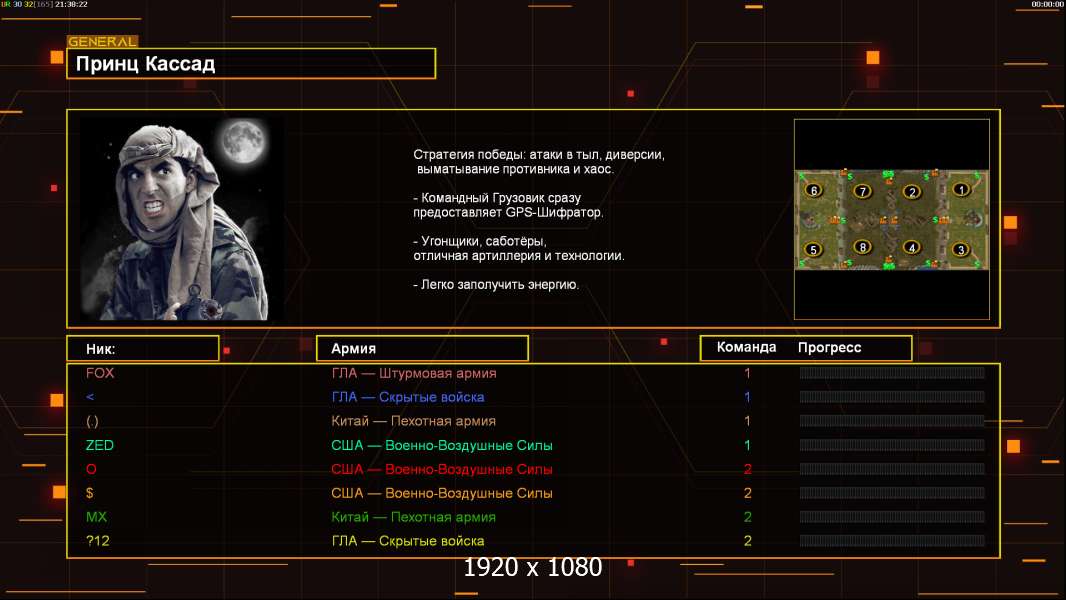This screenshot has height=600, width=1066.
Task: Click the GENERAL label tag
Action: pyautogui.click(x=103, y=41)
